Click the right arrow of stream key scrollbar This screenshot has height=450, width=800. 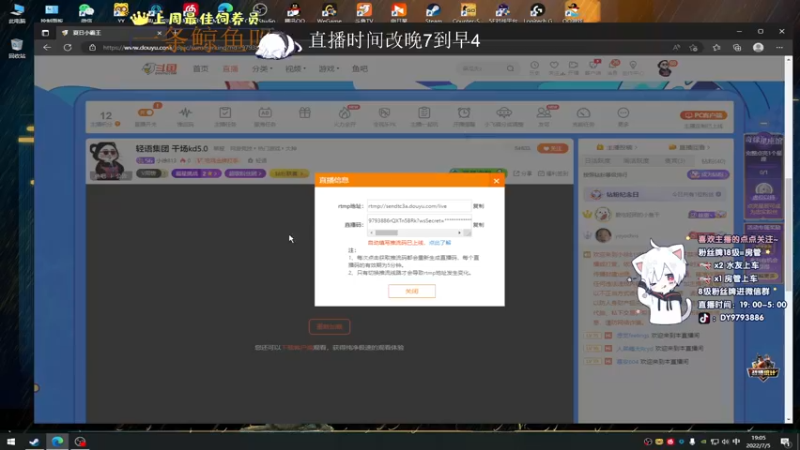459,233
